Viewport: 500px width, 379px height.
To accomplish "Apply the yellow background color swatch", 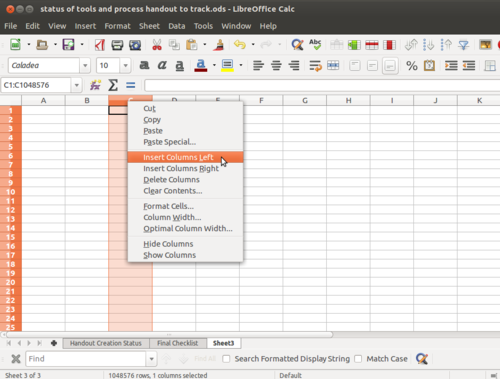I will [x=227, y=66].
